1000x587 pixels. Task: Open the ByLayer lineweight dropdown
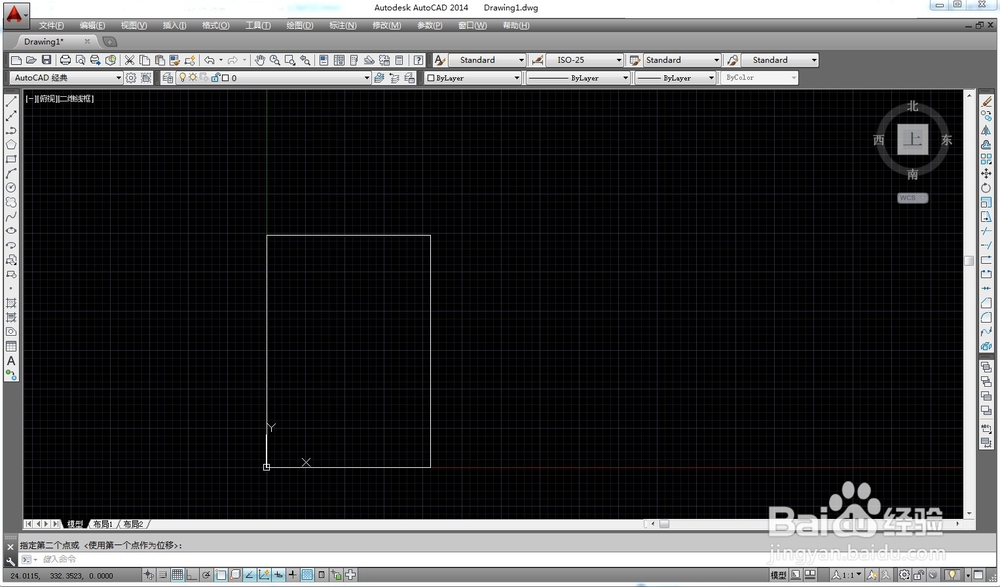(675, 78)
